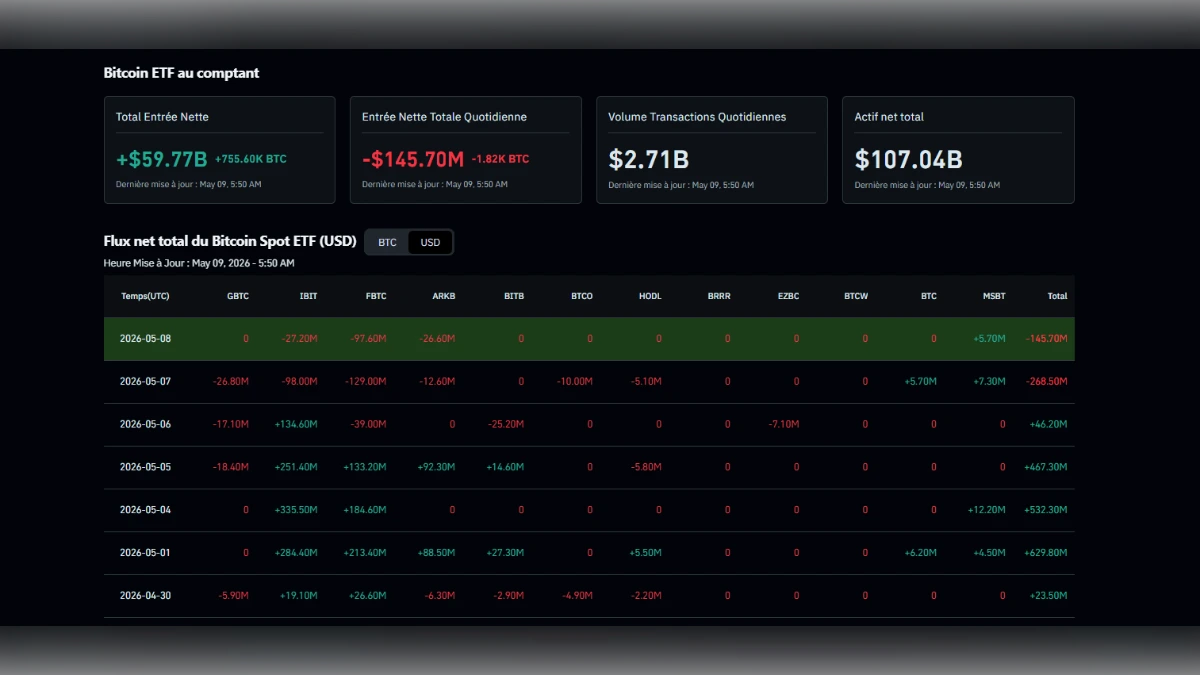
Task: Click the +46.20M total cell
Action: tap(1048, 424)
